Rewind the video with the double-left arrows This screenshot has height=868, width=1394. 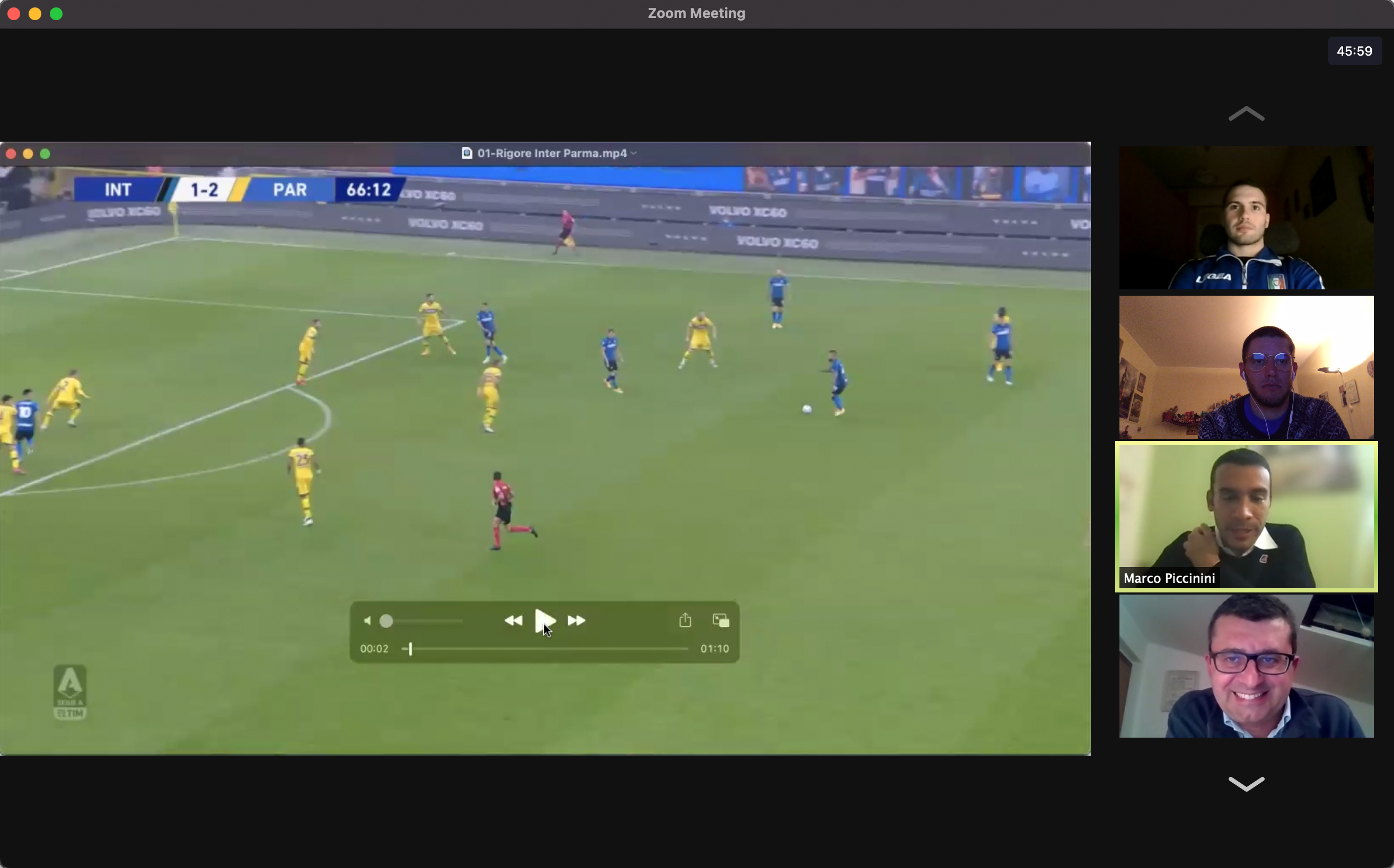coord(513,621)
